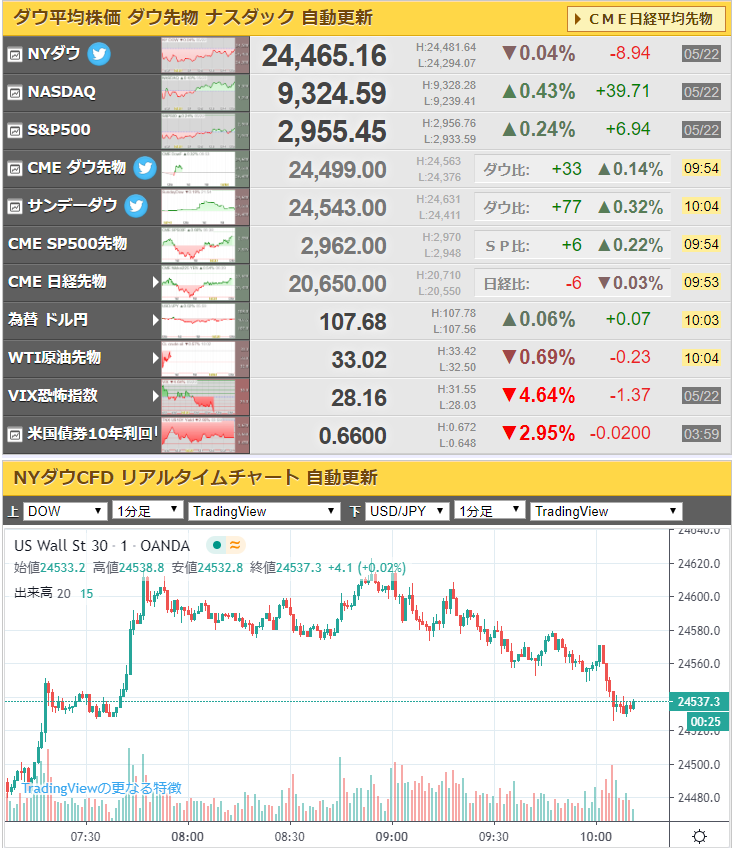Open the CME SP500先物 row label
This screenshot has width=732, height=848.
coord(68,244)
